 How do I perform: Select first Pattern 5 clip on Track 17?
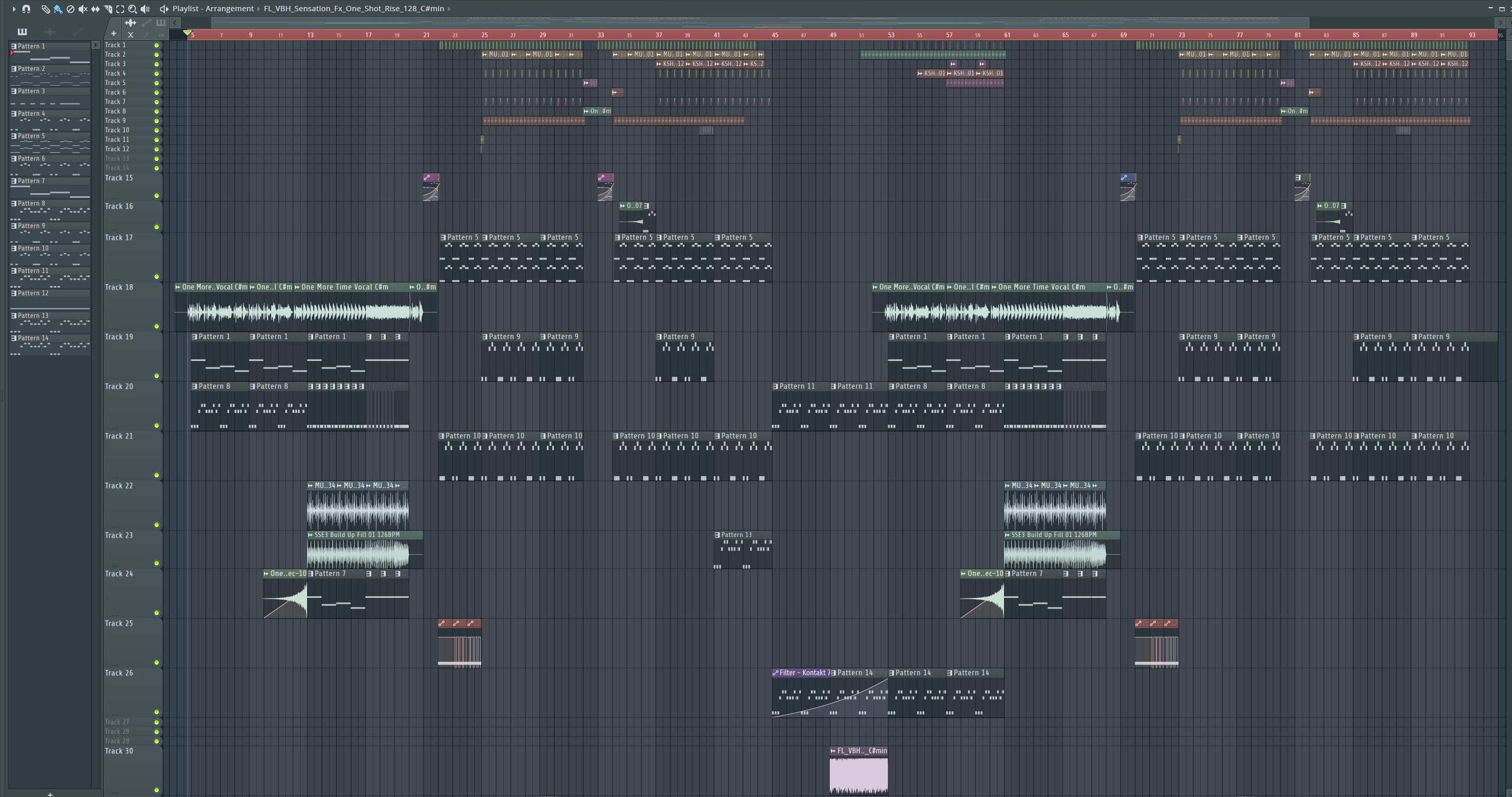(x=460, y=258)
